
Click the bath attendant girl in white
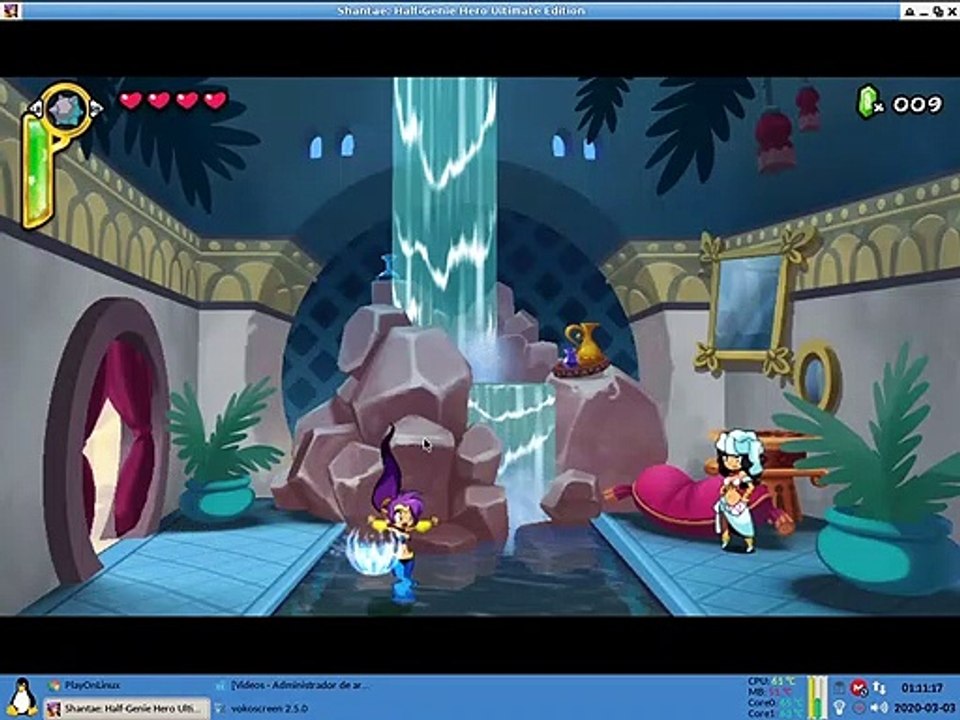[739, 490]
